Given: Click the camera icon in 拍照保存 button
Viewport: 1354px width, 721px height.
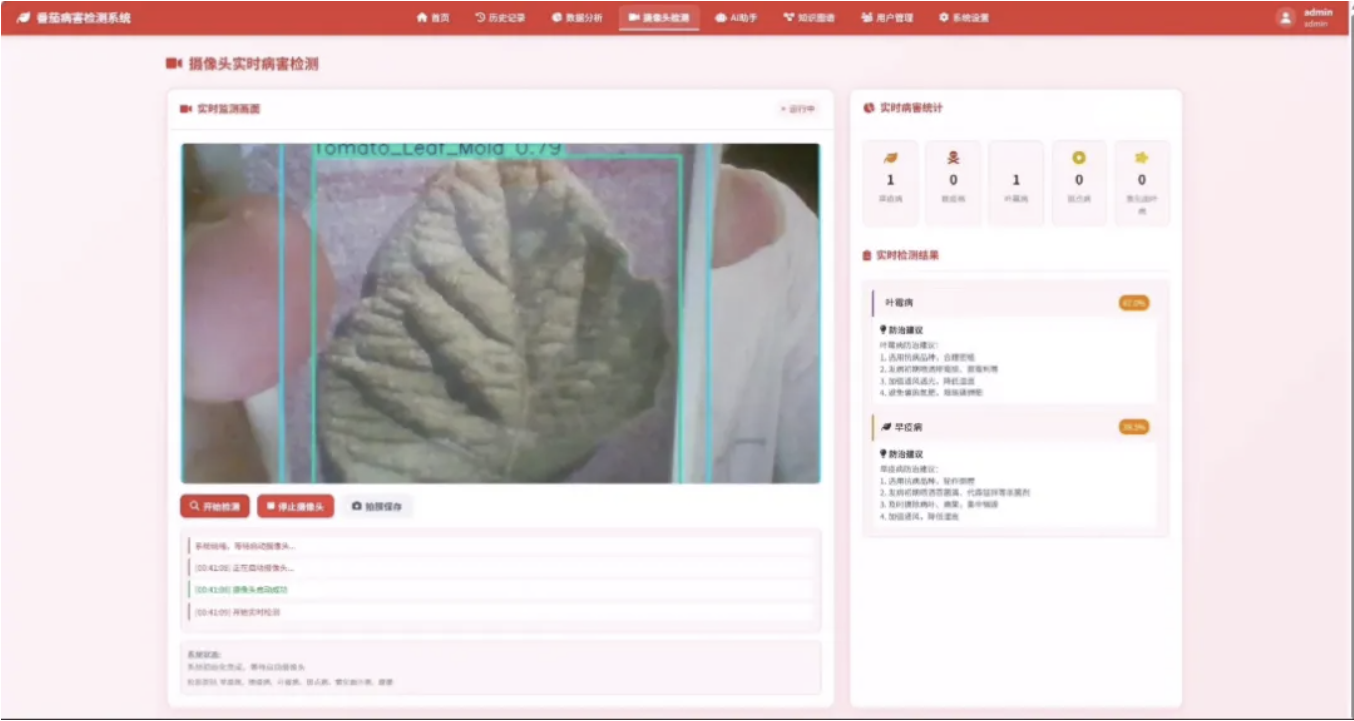Looking at the screenshot, I should pos(356,507).
